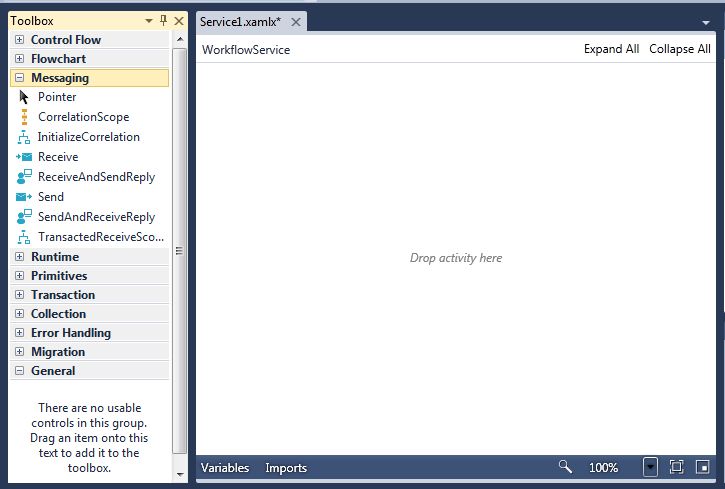725x489 pixels.
Task: Click the CorrelationScope activity icon
Action: pyautogui.click(x=24, y=117)
